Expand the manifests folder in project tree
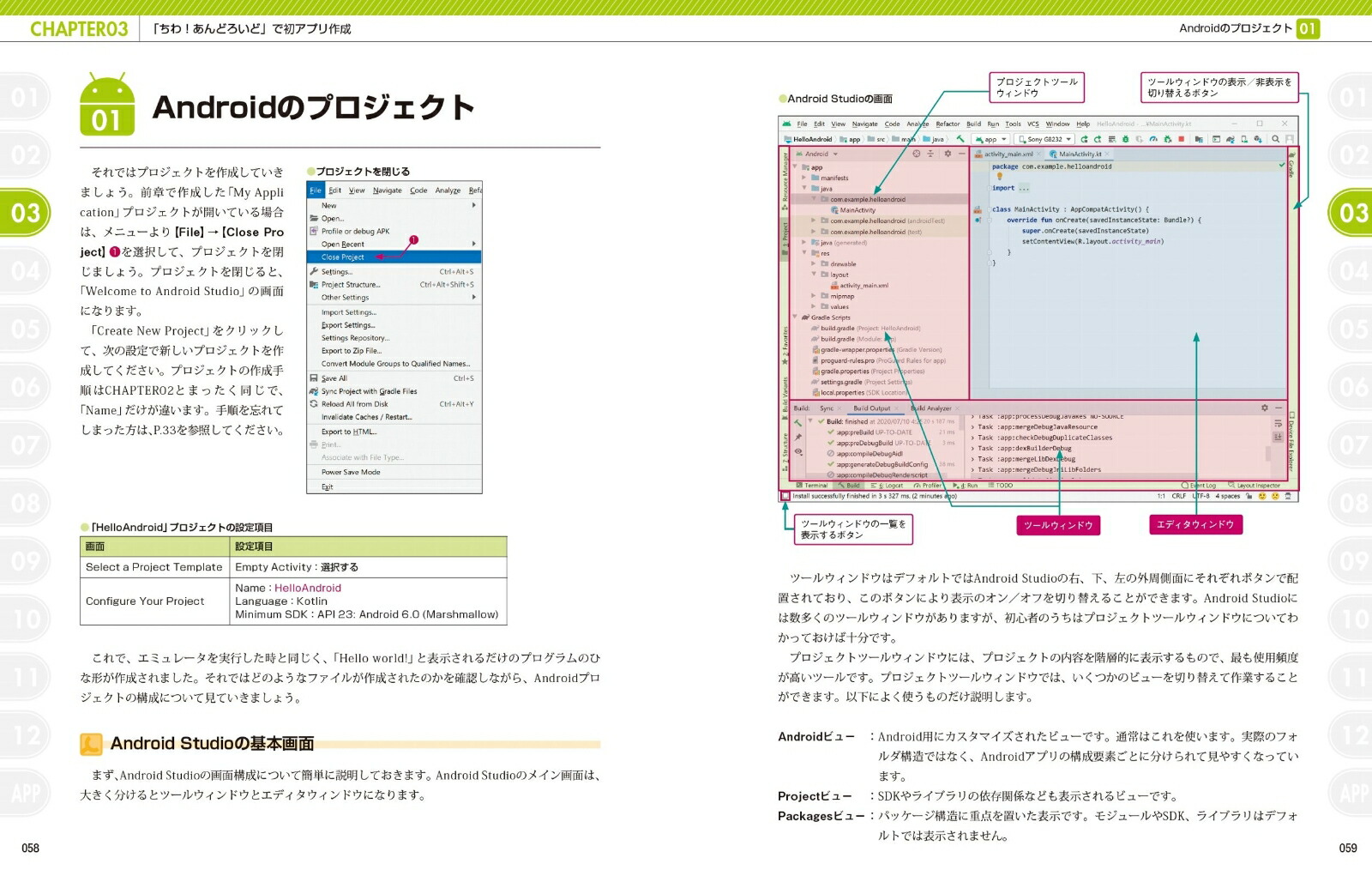The image size is (1372, 876). [x=804, y=178]
